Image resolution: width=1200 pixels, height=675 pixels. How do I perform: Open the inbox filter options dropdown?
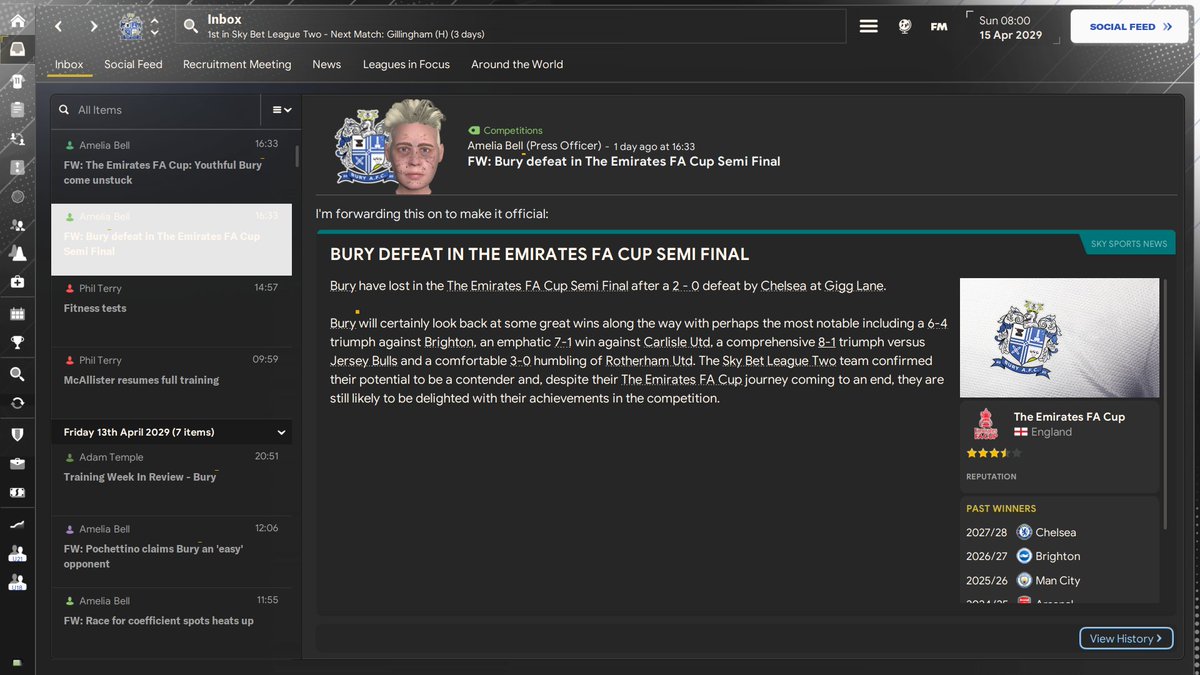point(282,110)
